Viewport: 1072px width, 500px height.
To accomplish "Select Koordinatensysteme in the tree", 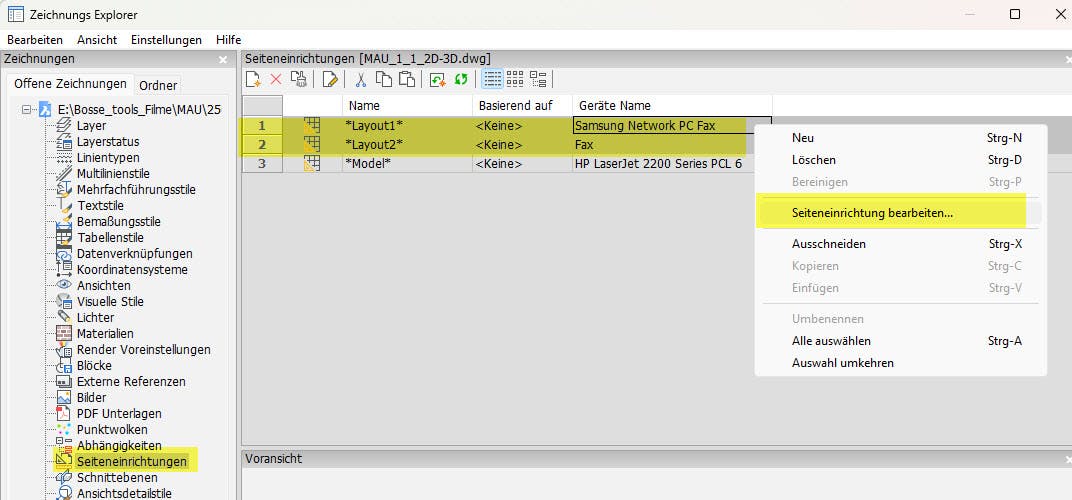I will coord(132,269).
